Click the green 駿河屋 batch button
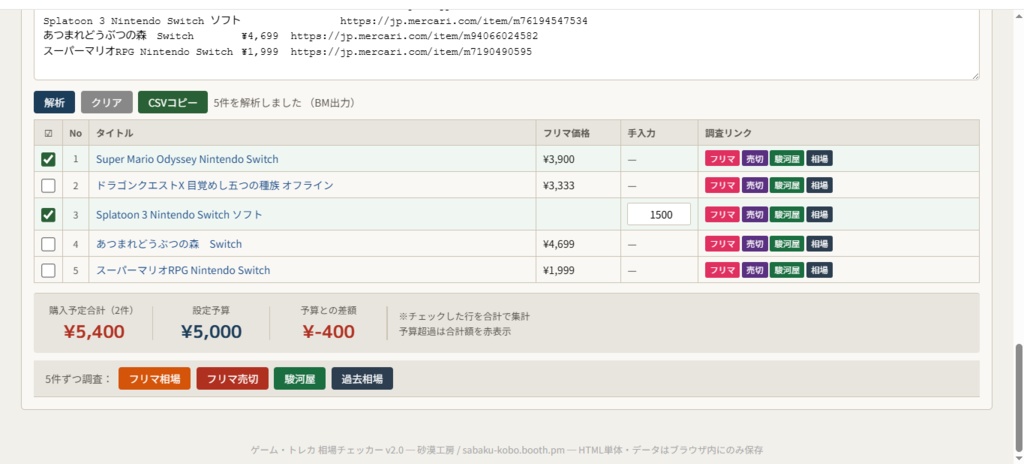 coord(300,378)
